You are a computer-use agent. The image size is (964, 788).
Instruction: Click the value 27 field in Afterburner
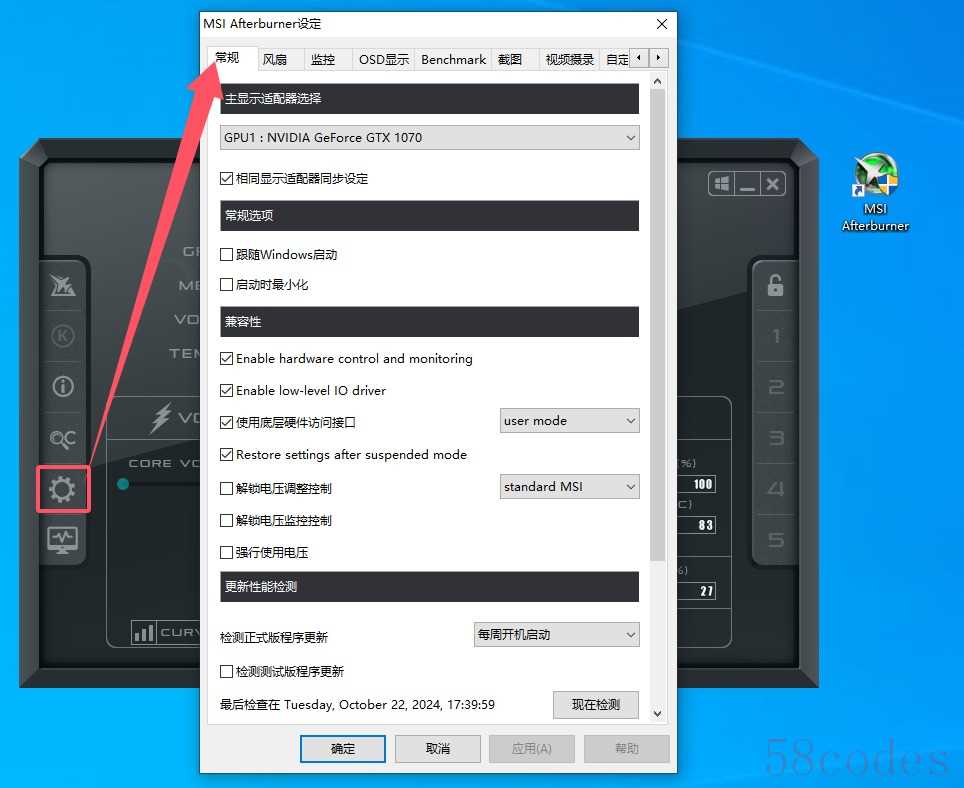click(x=697, y=591)
